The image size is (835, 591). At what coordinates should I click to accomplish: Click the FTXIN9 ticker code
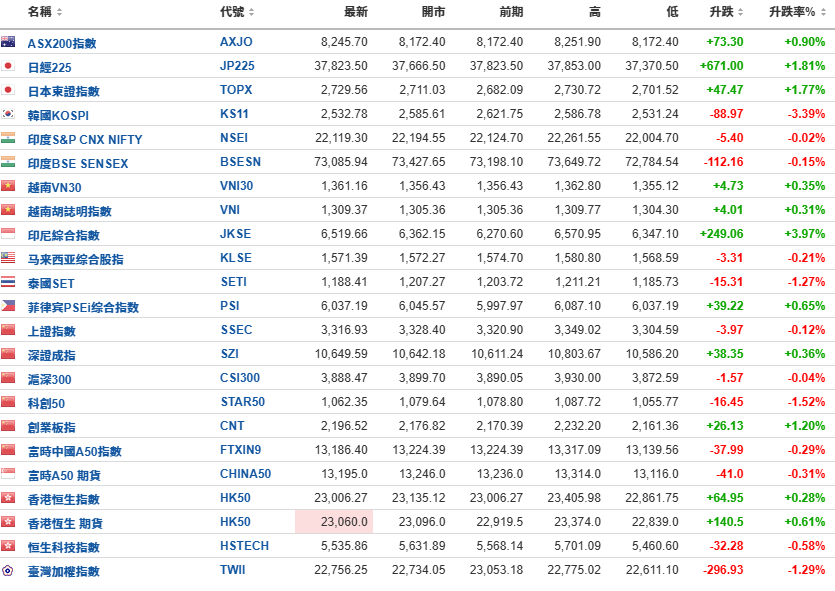(x=240, y=449)
